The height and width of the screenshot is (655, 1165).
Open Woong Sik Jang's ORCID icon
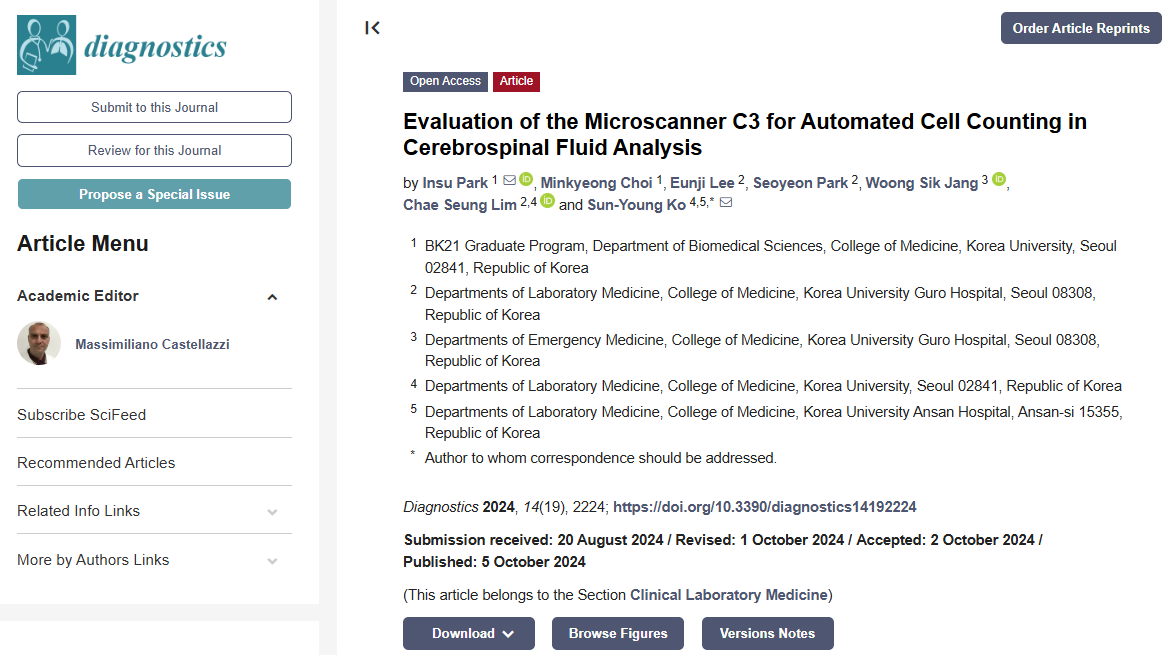tap(999, 179)
